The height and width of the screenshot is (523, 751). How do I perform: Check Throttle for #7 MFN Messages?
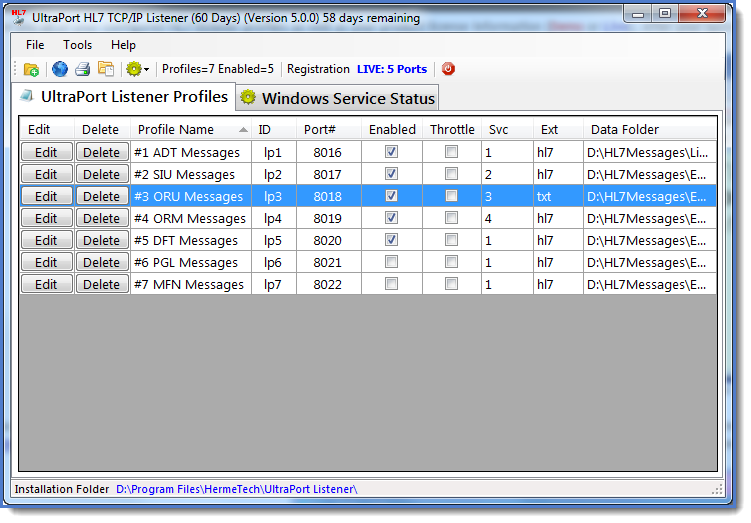[x=451, y=284]
